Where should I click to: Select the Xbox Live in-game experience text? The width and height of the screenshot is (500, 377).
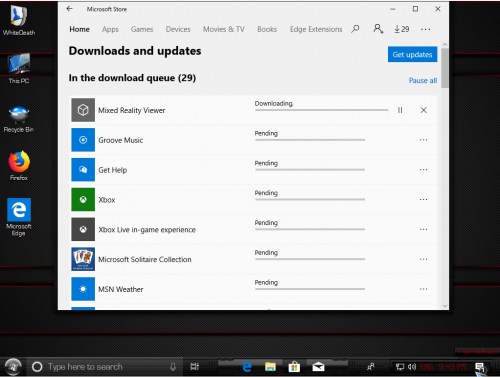pos(147,230)
